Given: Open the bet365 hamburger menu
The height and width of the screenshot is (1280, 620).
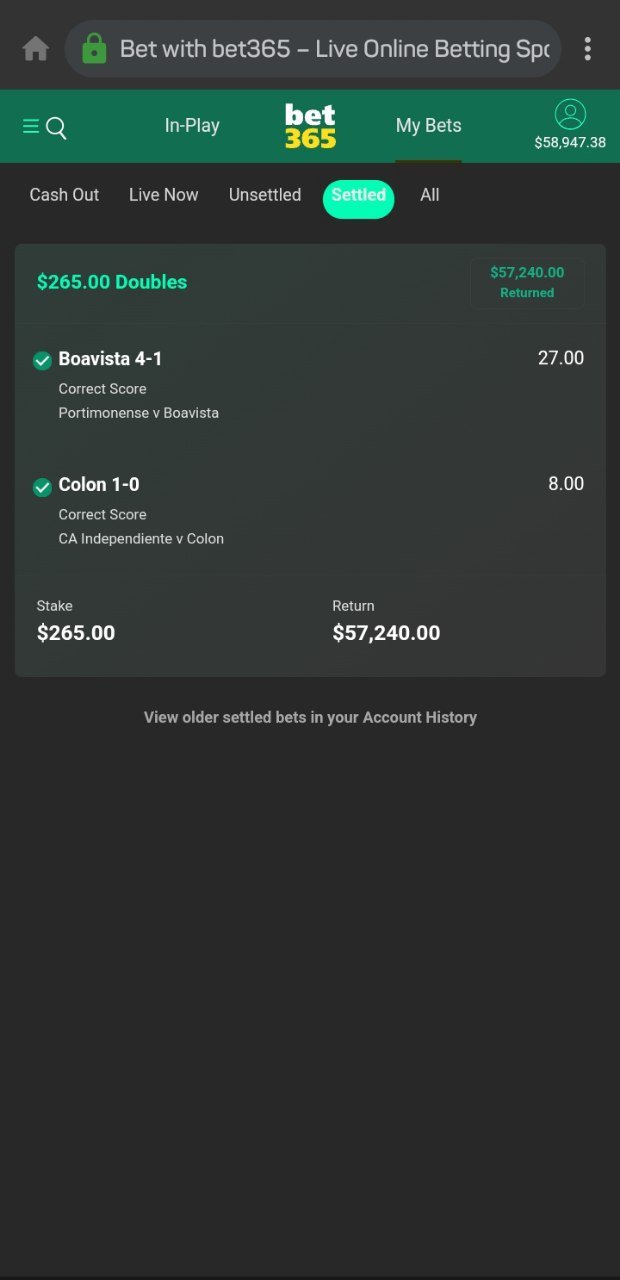Looking at the screenshot, I should (31, 126).
